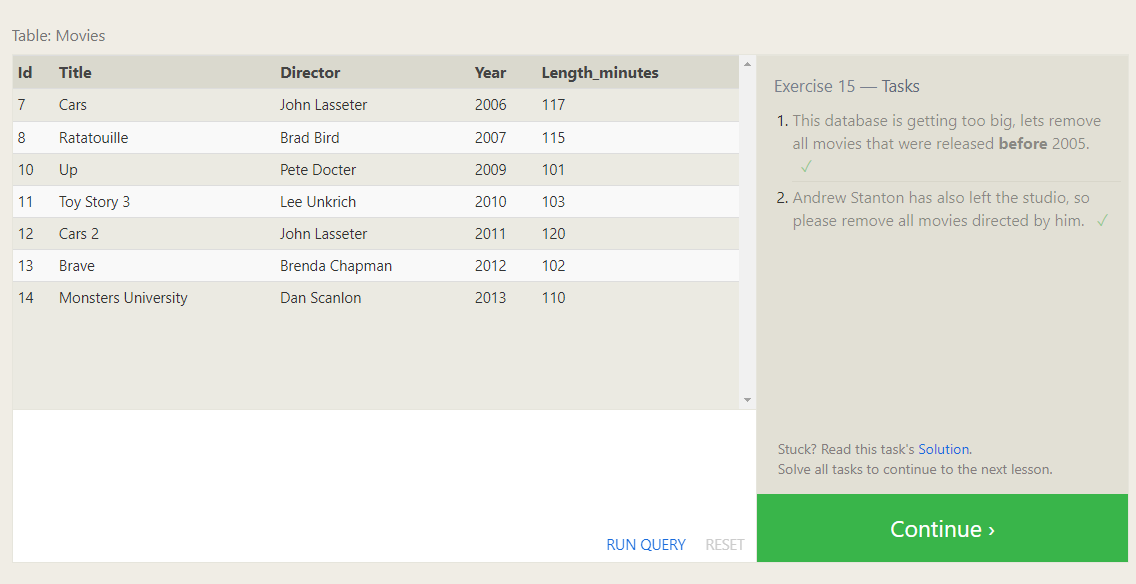1136x584 pixels.
Task: Open the task's Solution link
Action: pyautogui.click(x=943, y=450)
